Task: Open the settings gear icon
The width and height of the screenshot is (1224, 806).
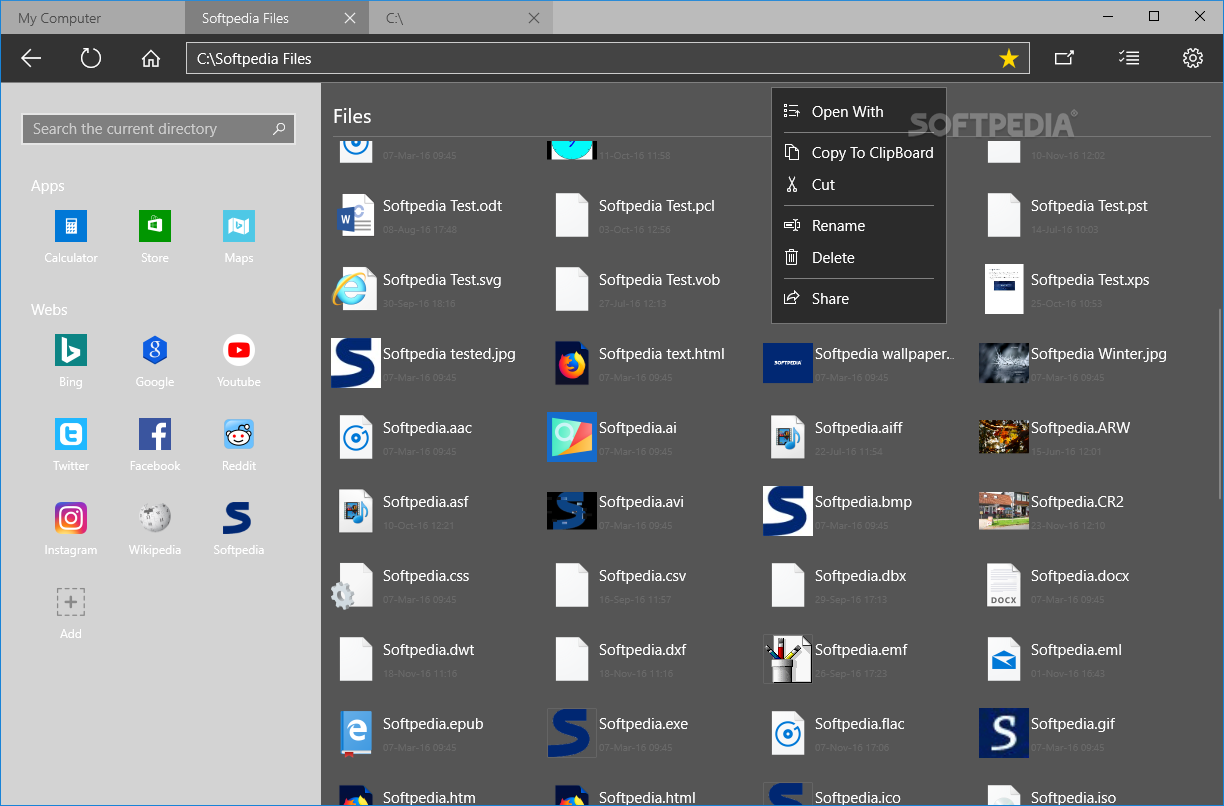Action: [x=1192, y=58]
